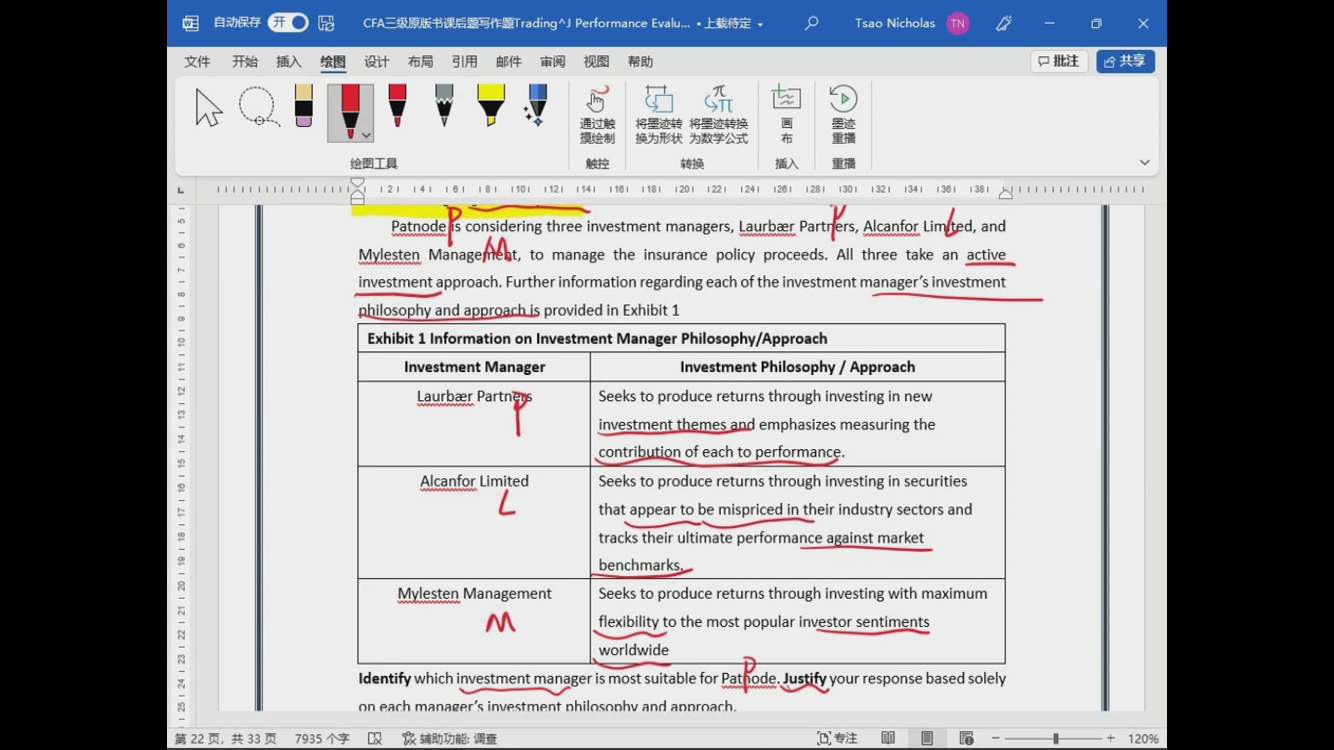Collapse the ribbon with chevron arrow
The image size is (1334, 750).
[x=1144, y=163]
